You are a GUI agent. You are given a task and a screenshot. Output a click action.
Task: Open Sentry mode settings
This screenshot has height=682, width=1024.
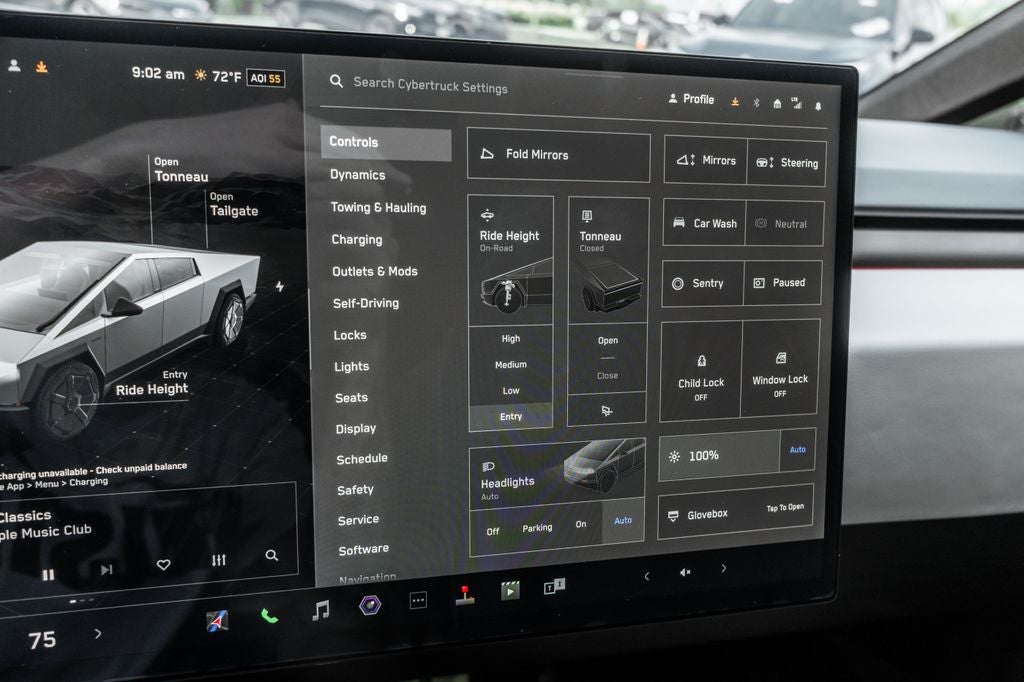click(x=701, y=283)
